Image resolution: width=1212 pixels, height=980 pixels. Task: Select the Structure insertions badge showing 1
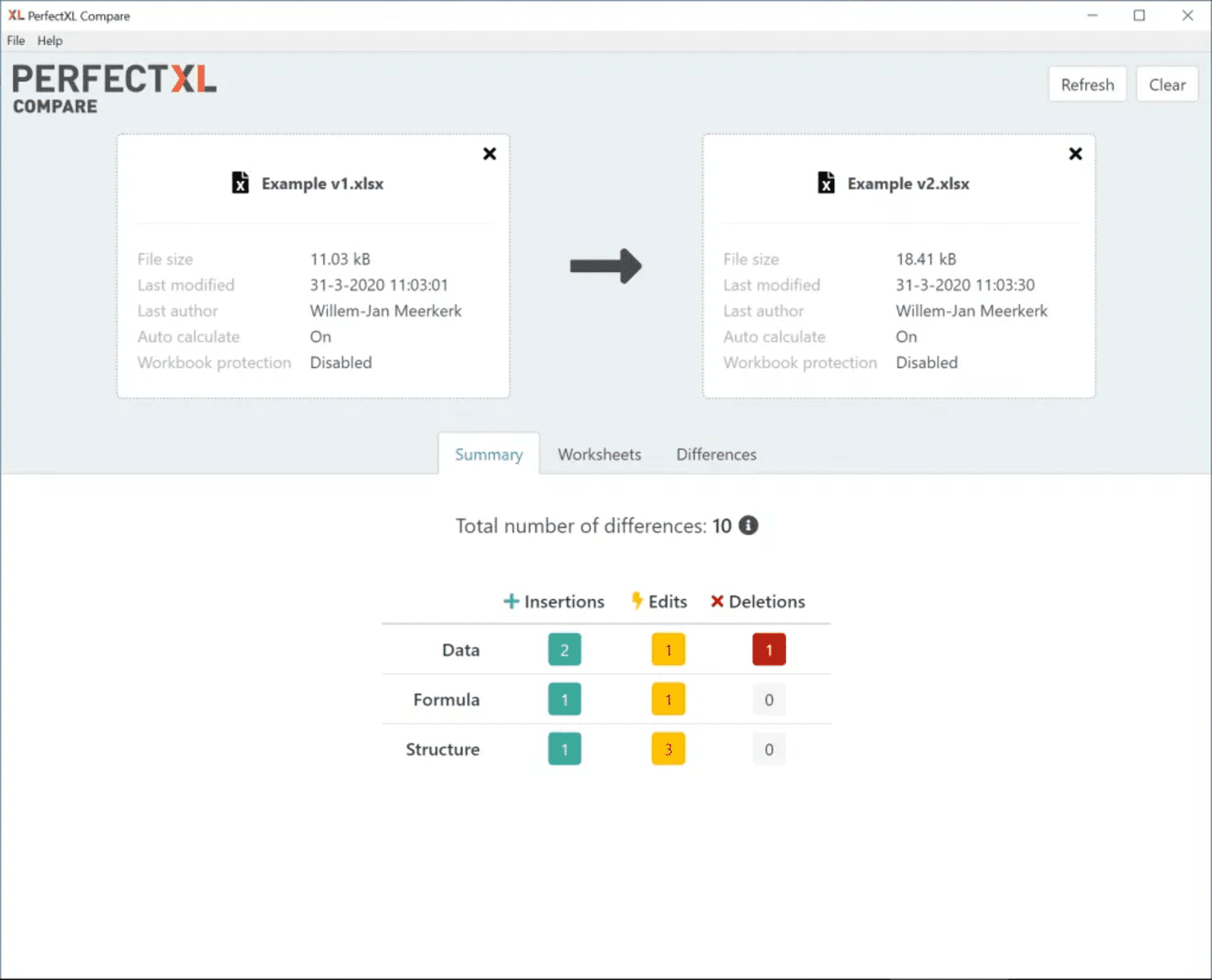pyautogui.click(x=565, y=749)
